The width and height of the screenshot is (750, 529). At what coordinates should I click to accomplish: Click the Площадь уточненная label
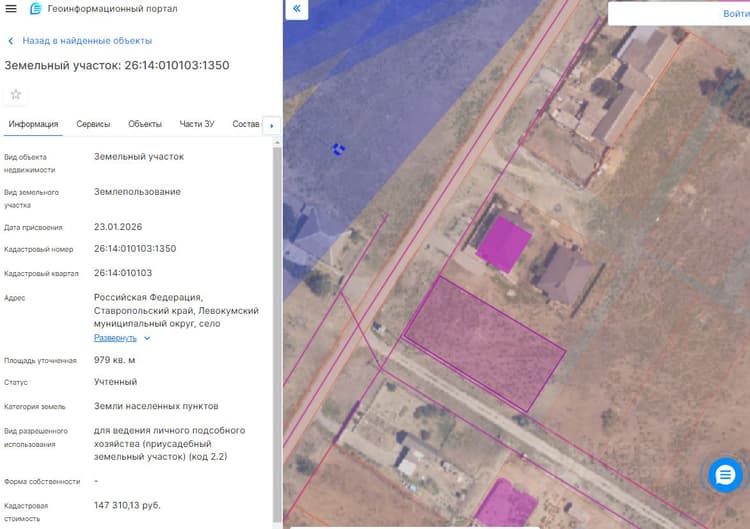(40, 361)
